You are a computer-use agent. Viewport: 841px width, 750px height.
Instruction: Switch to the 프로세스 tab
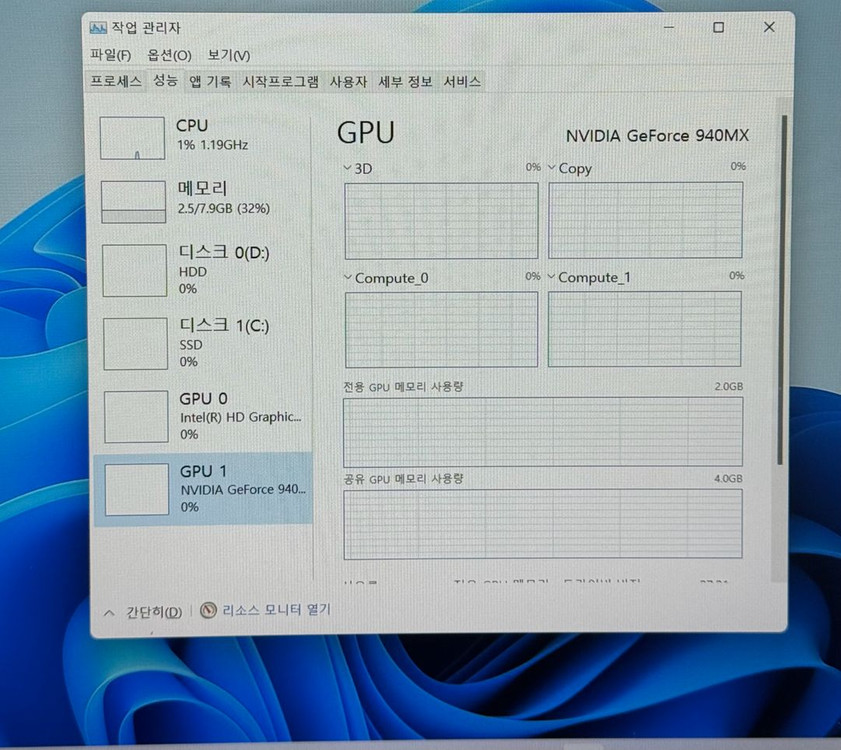point(114,82)
